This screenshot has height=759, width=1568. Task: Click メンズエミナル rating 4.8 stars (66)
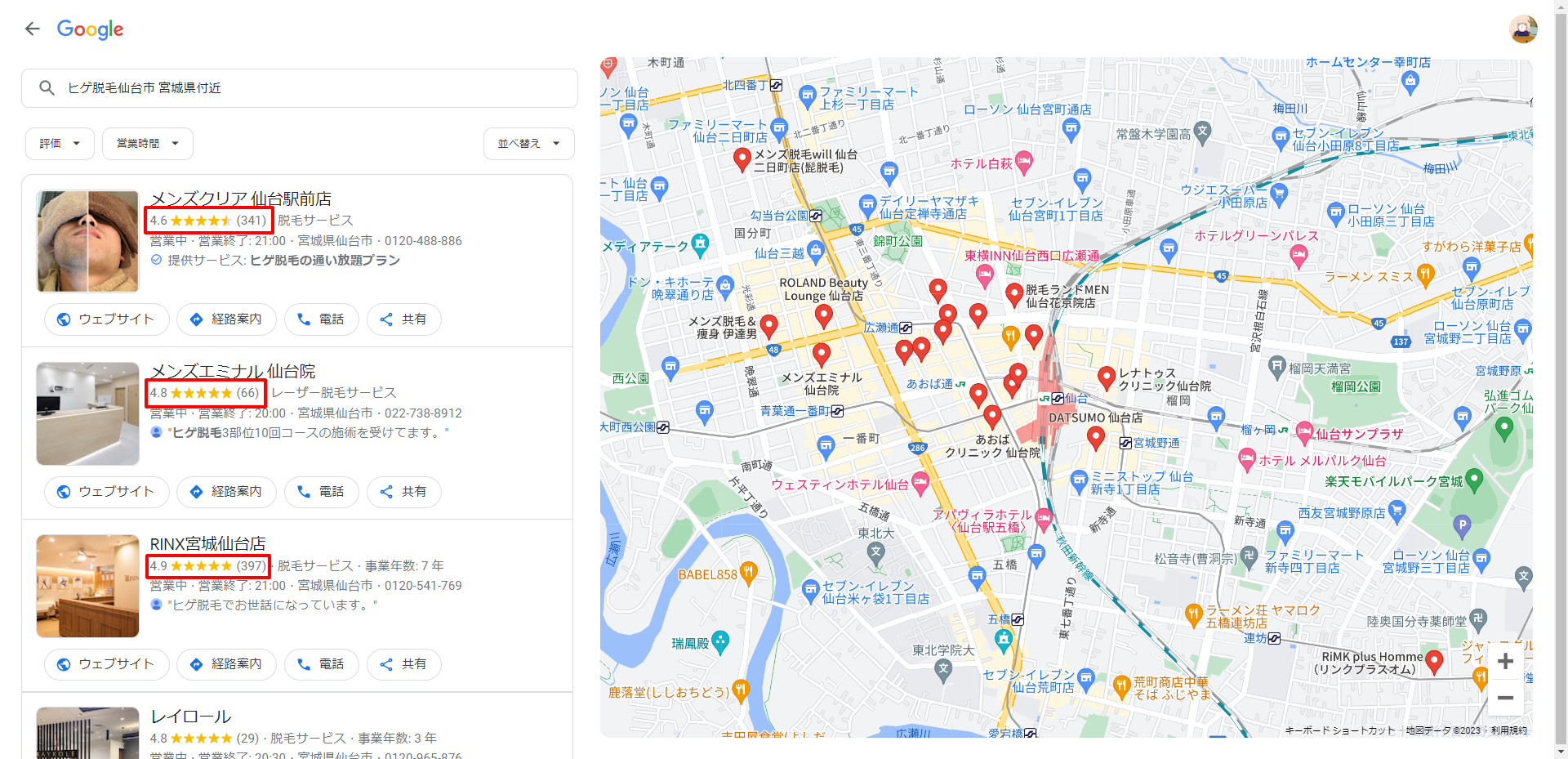(x=205, y=393)
